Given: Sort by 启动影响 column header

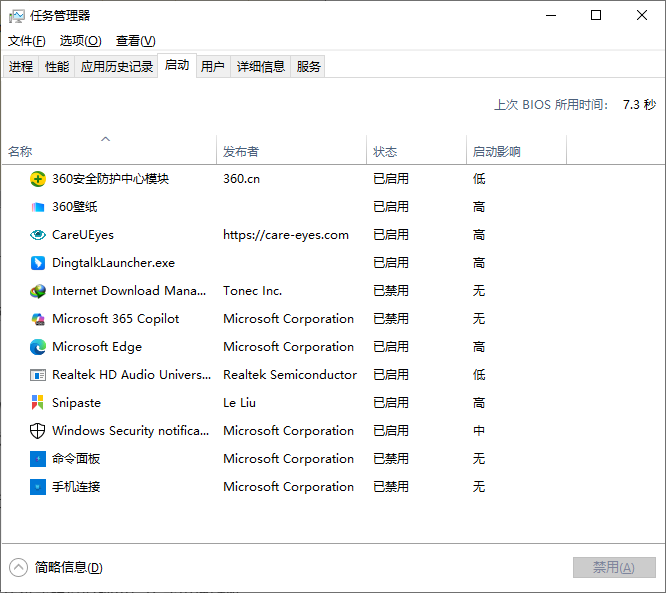Looking at the screenshot, I should [497, 152].
